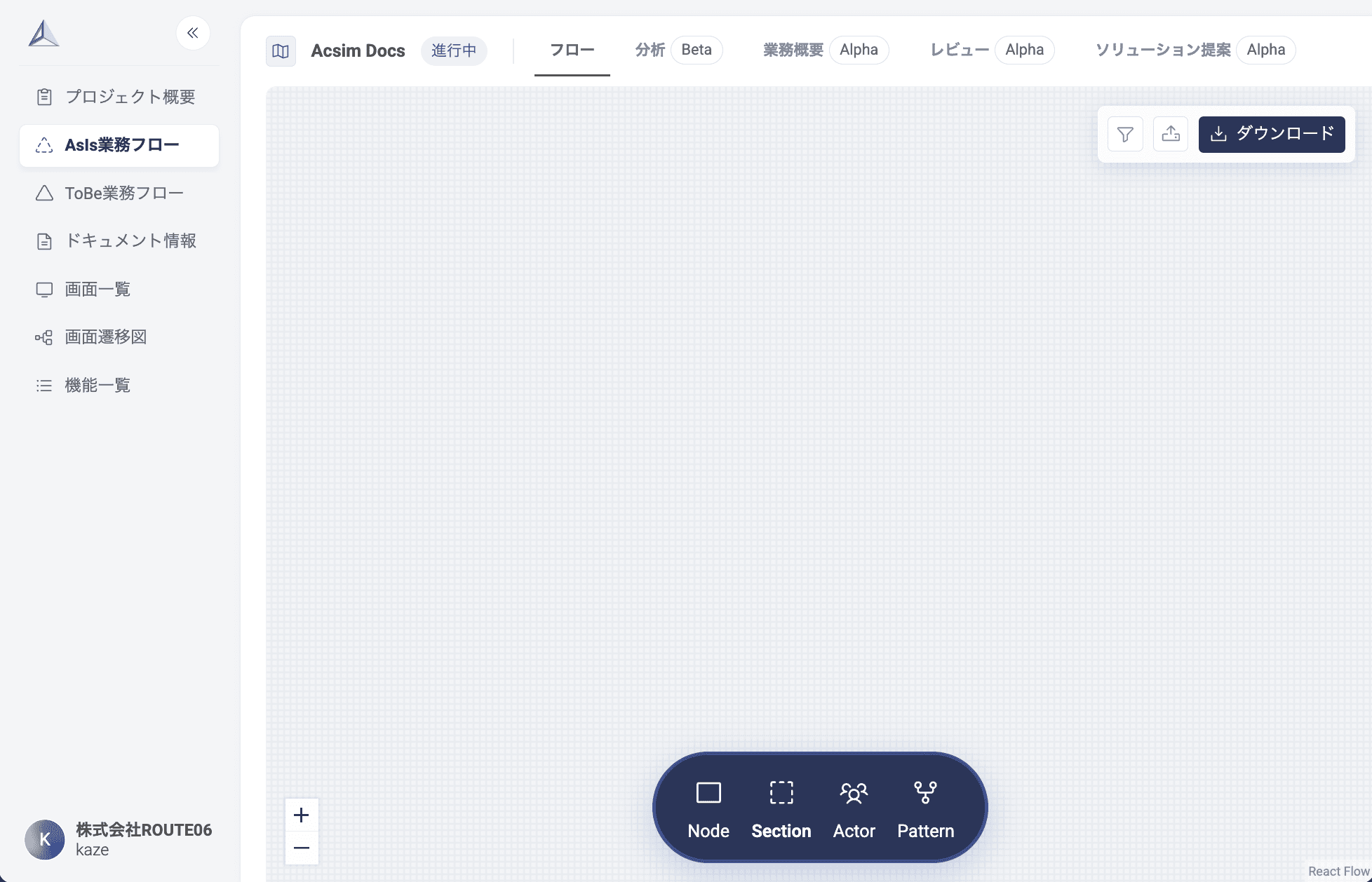Select the Node tool
The width and height of the screenshot is (1372, 882).
[x=708, y=810]
